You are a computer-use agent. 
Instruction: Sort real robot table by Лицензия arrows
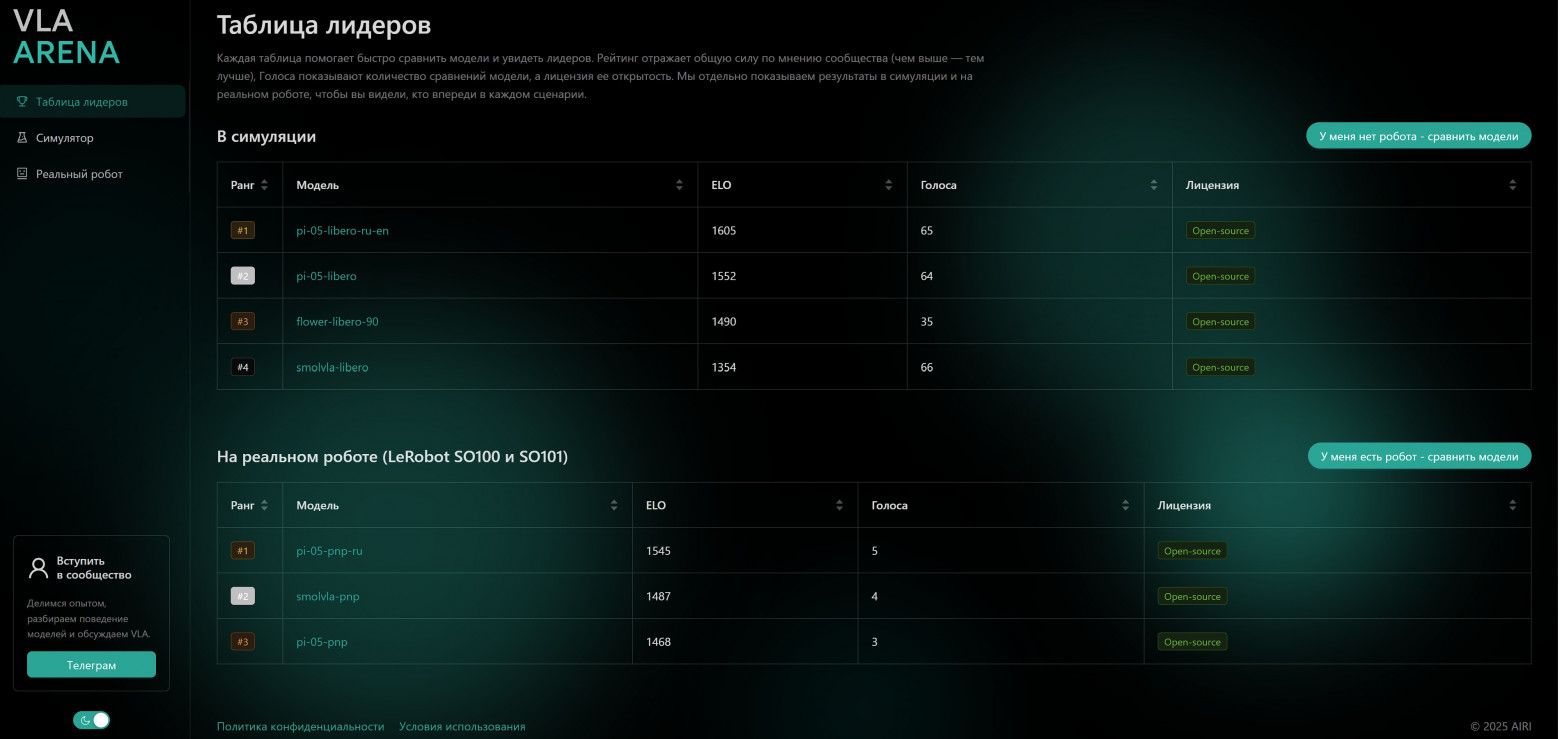[x=1513, y=506]
